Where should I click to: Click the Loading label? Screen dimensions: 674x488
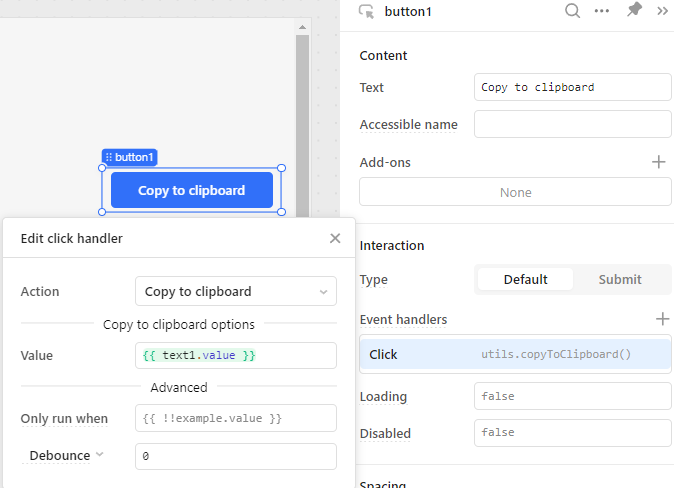pos(383,396)
